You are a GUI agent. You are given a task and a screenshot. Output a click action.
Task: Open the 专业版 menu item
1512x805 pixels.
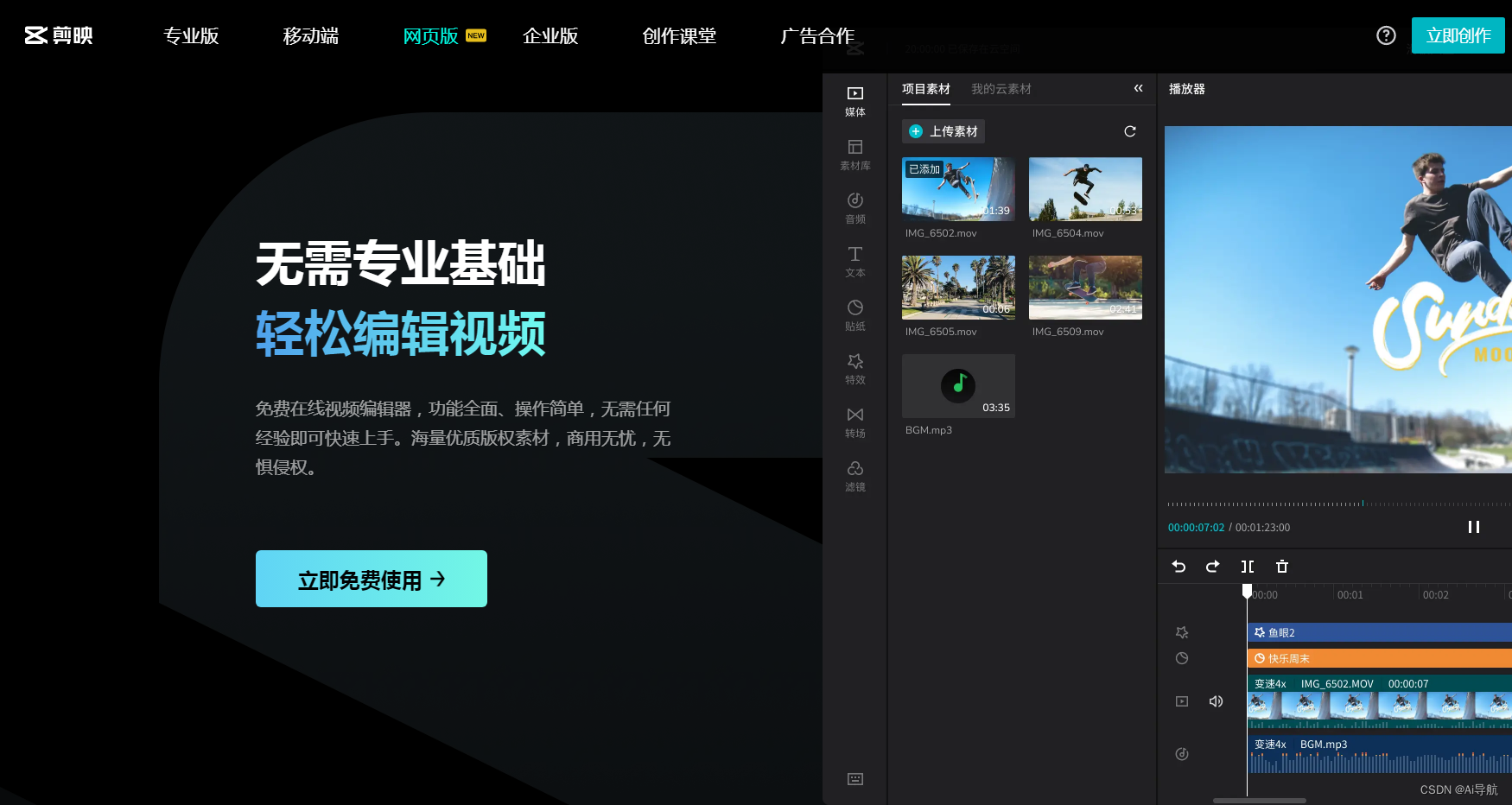(191, 35)
